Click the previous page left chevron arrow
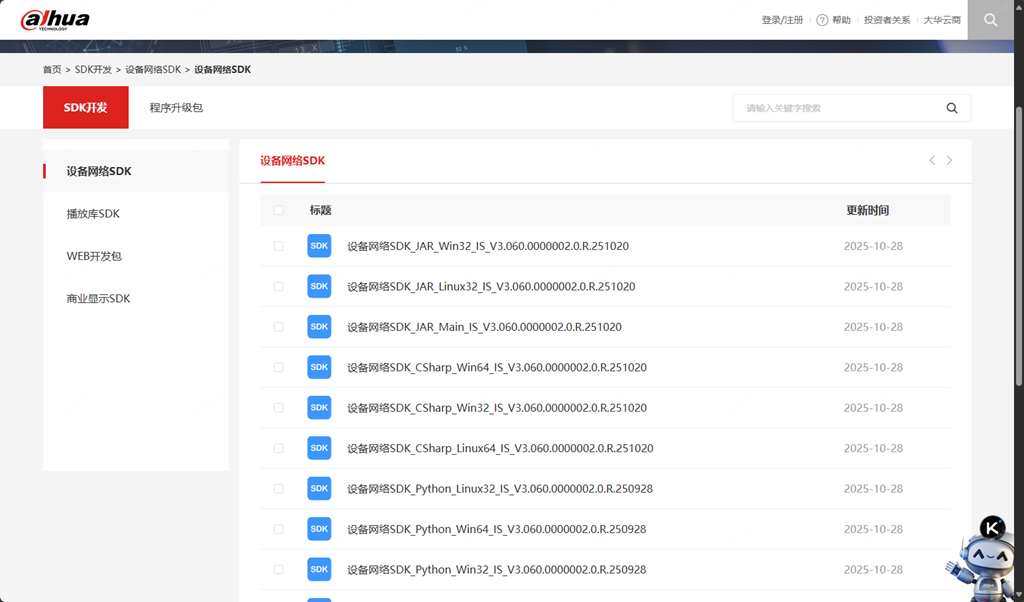This screenshot has height=602, width=1024. point(932,160)
